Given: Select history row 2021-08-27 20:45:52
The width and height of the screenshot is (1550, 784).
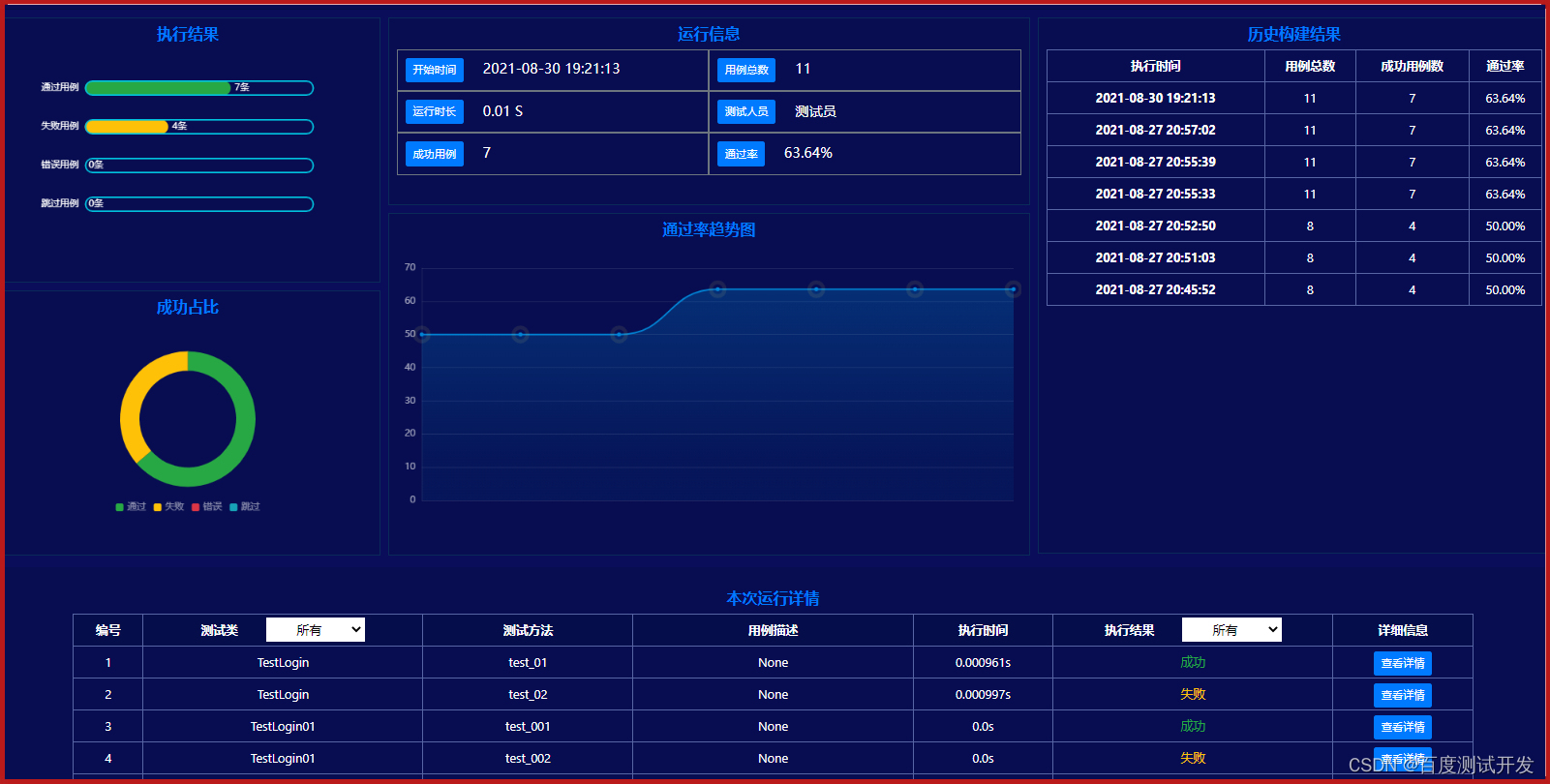Looking at the screenshot, I should coord(1294,289).
